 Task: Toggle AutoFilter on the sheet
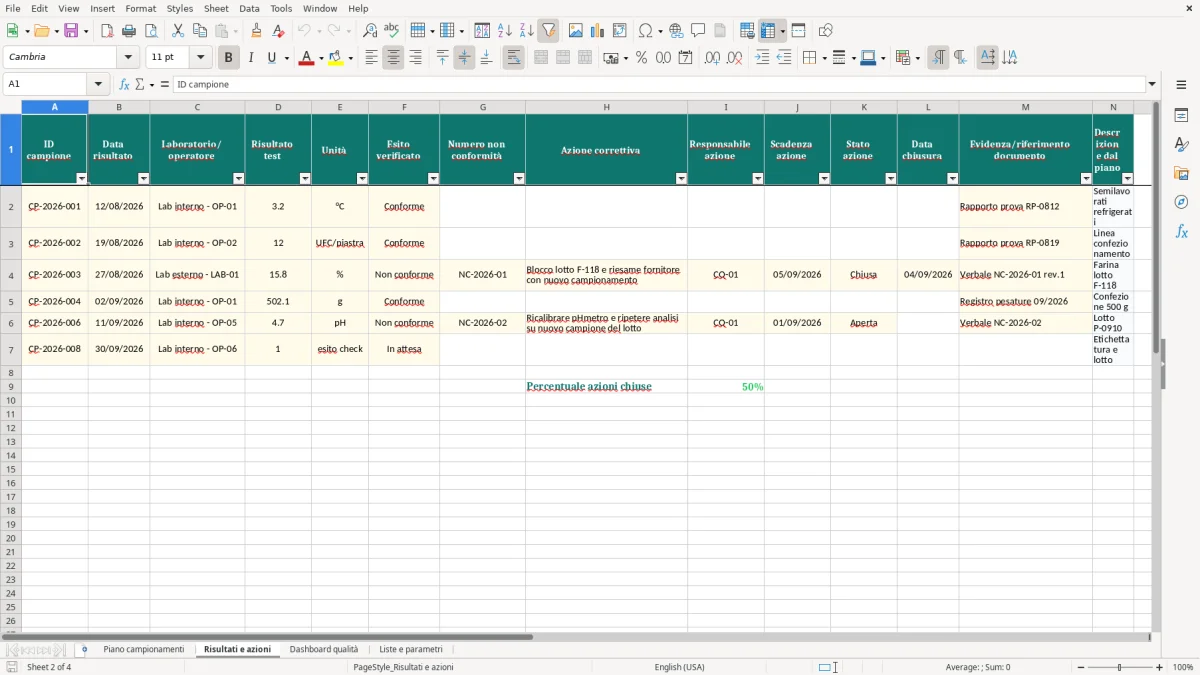coord(549,31)
